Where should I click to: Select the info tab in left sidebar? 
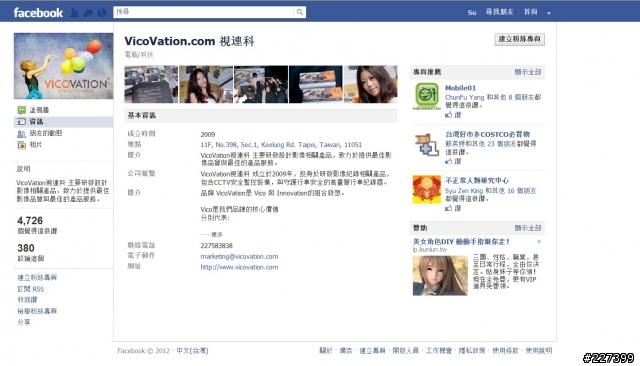[x=63, y=122]
